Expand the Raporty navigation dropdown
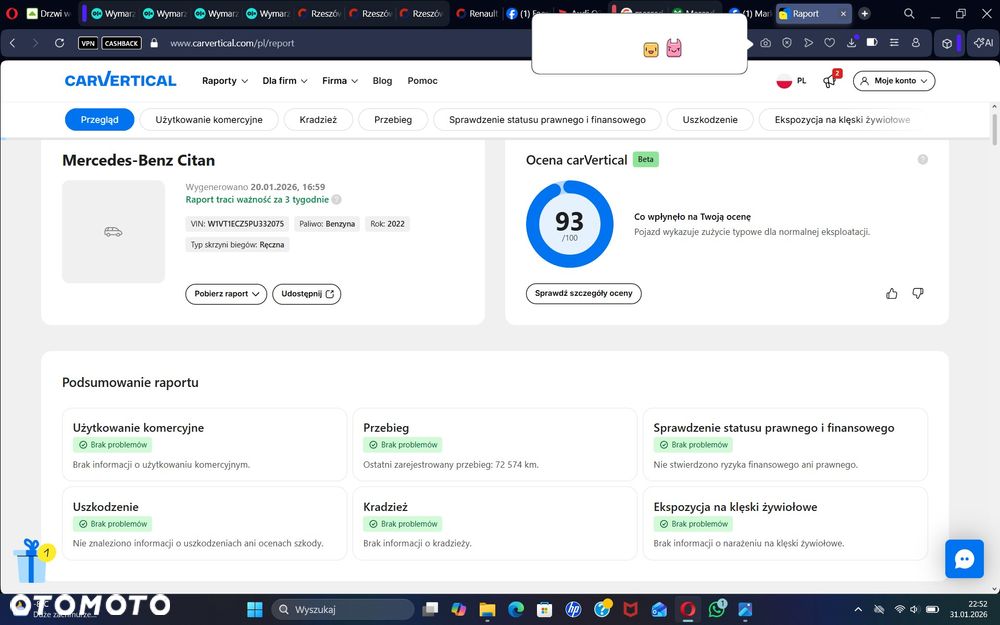The image size is (1000, 625). click(x=224, y=81)
